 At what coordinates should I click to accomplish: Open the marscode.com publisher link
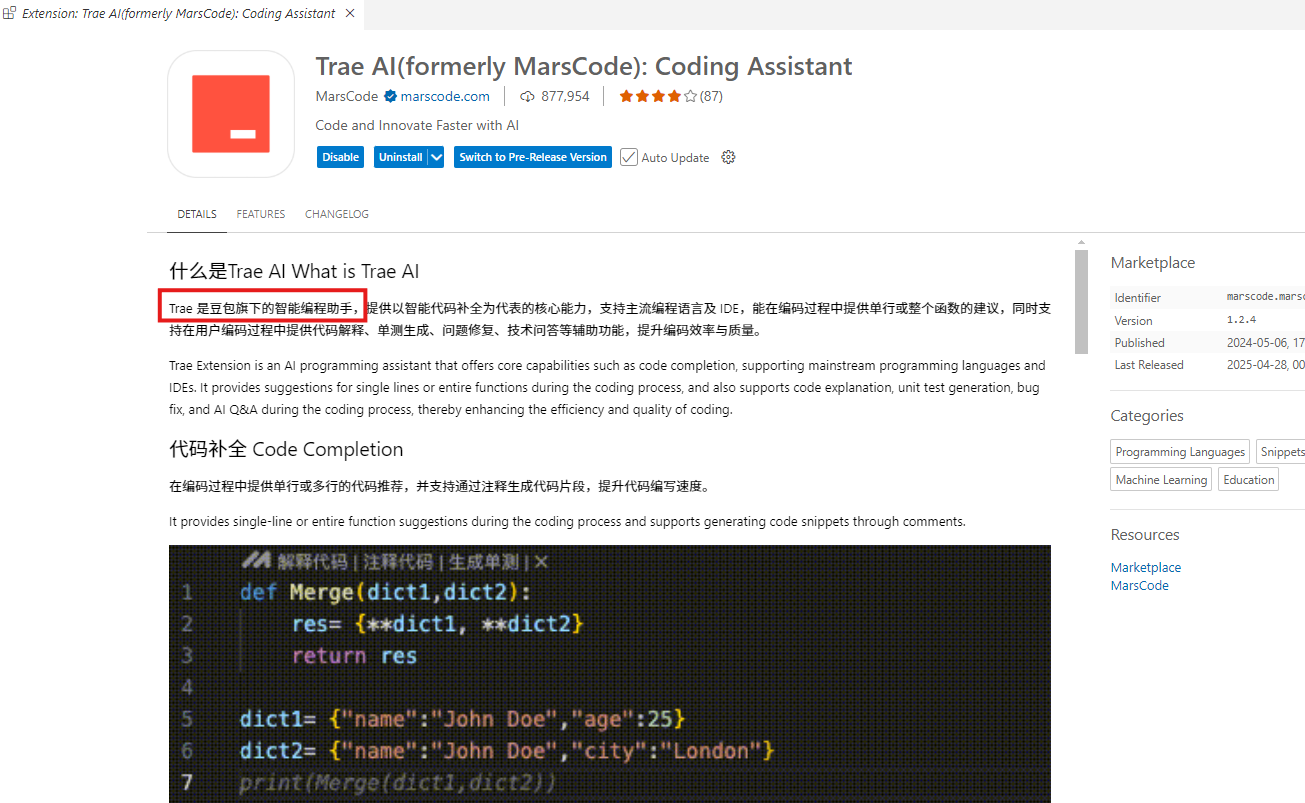[445, 97]
